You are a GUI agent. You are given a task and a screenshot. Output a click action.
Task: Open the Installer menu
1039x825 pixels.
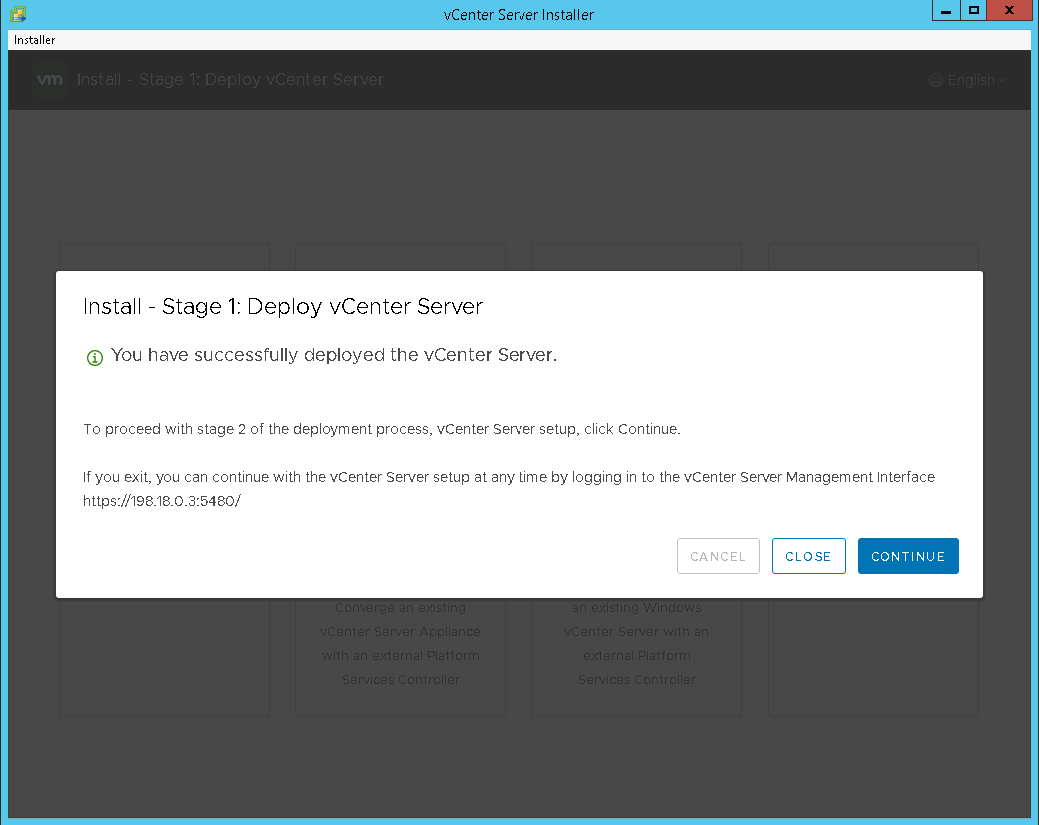[35, 40]
